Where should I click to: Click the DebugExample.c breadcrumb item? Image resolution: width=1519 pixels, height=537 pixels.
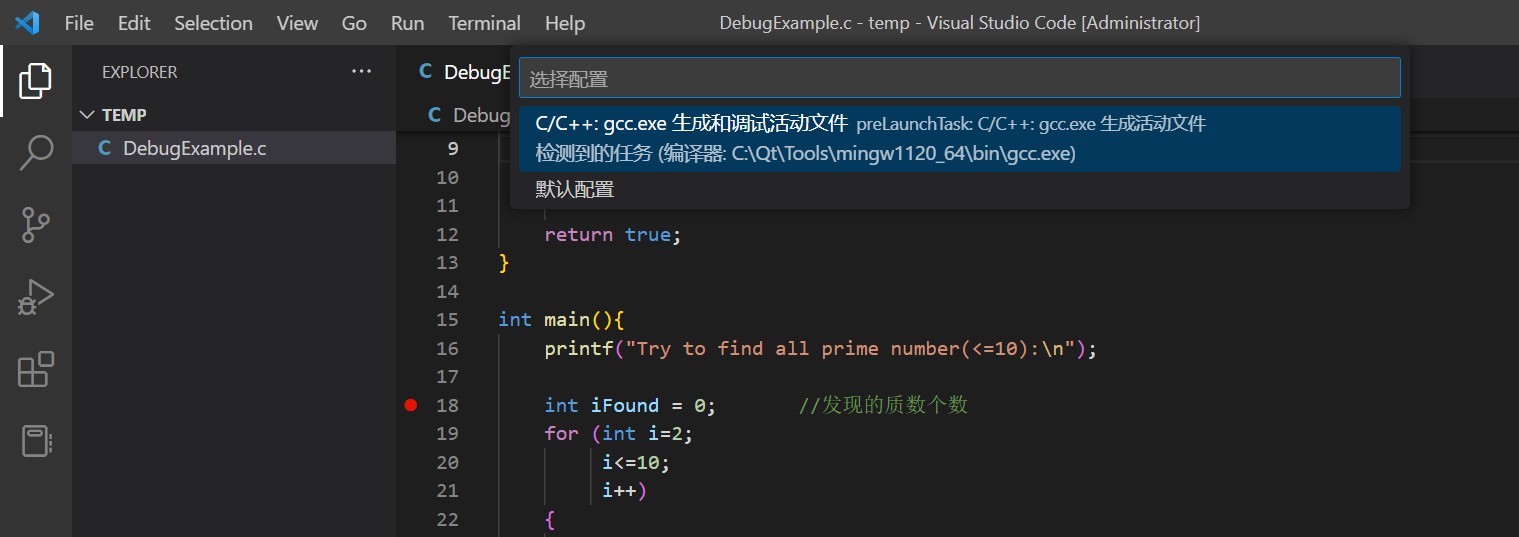469,115
